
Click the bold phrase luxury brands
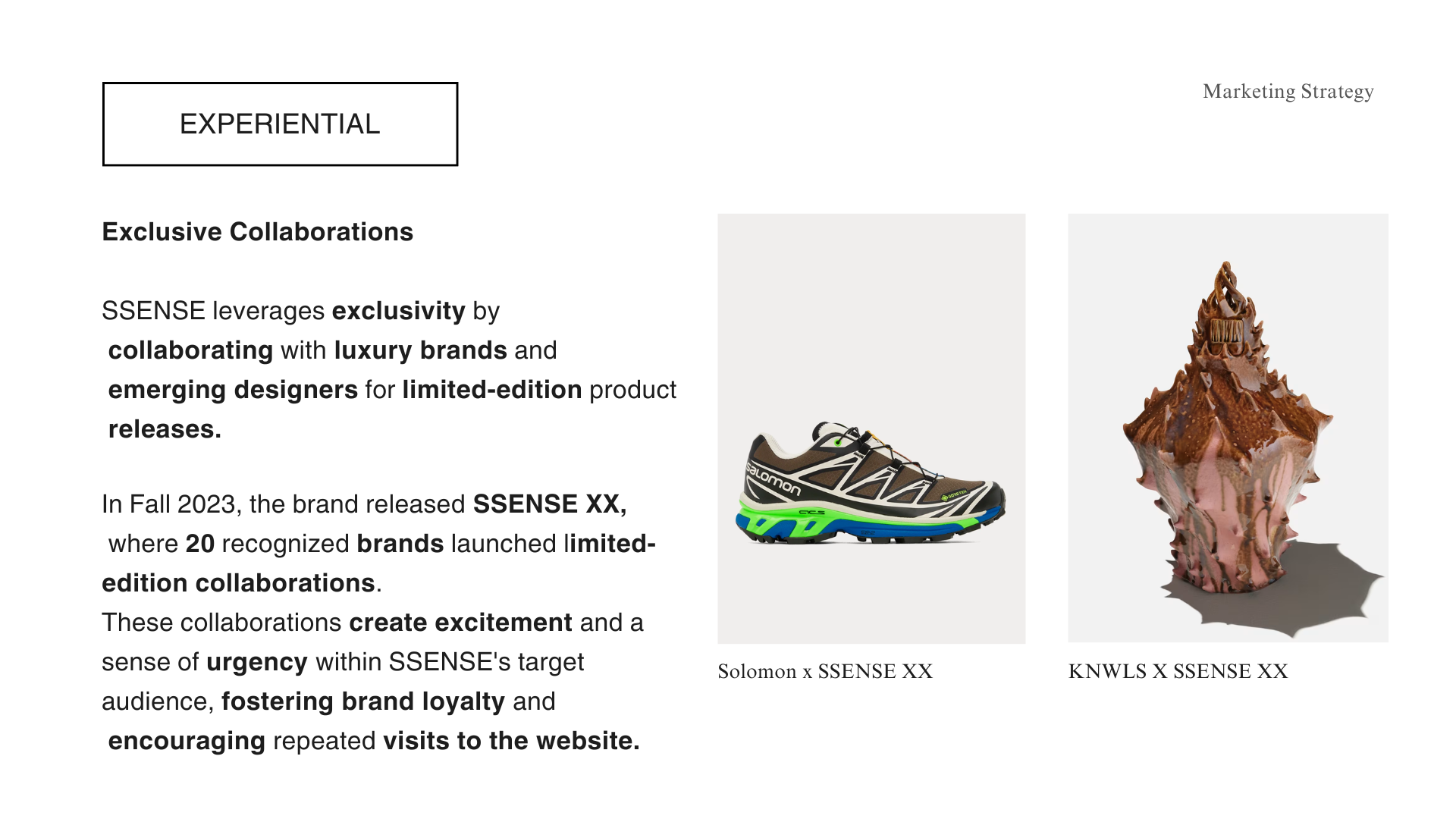[x=420, y=350]
